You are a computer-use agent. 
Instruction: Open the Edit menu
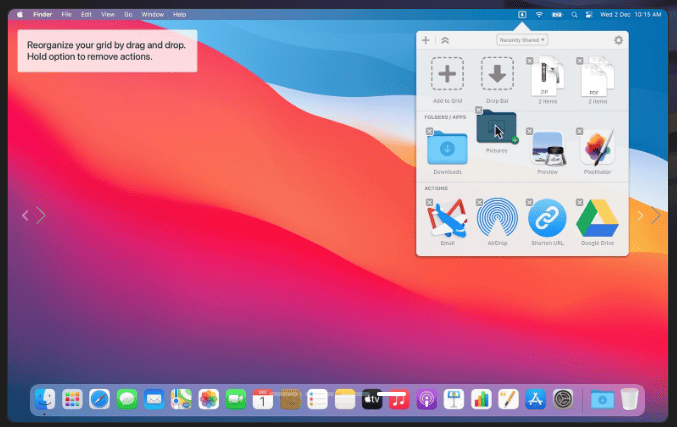[86, 15]
